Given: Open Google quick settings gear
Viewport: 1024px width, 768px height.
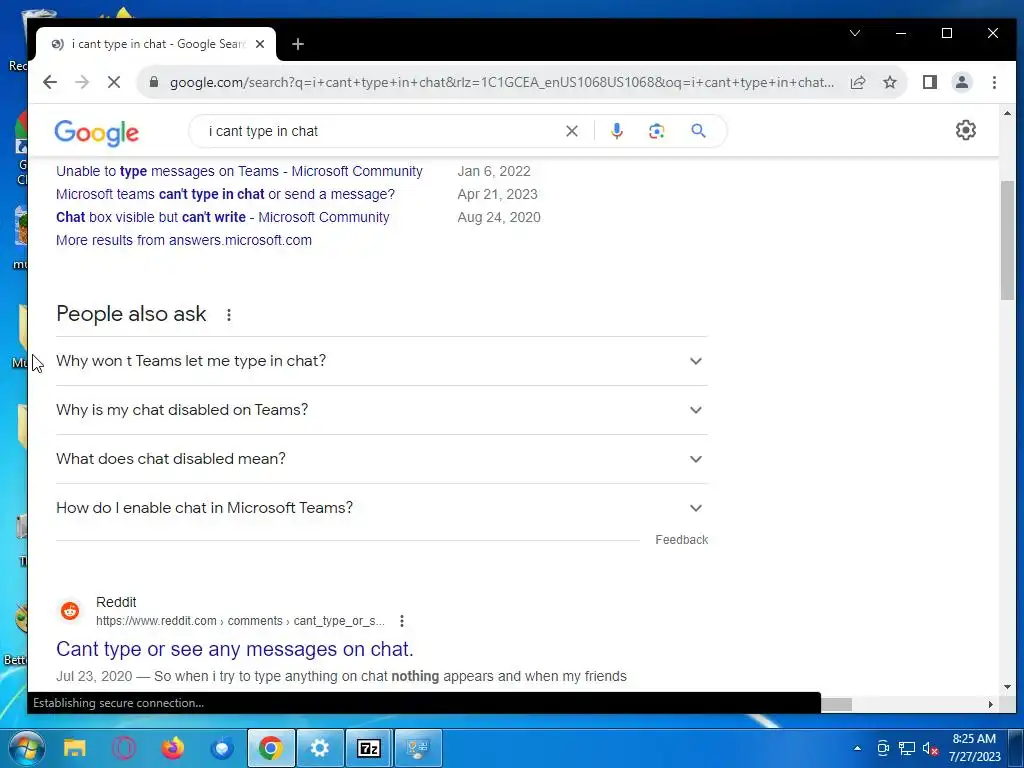Looking at the screenshot, I should click(x=965, y=130).
